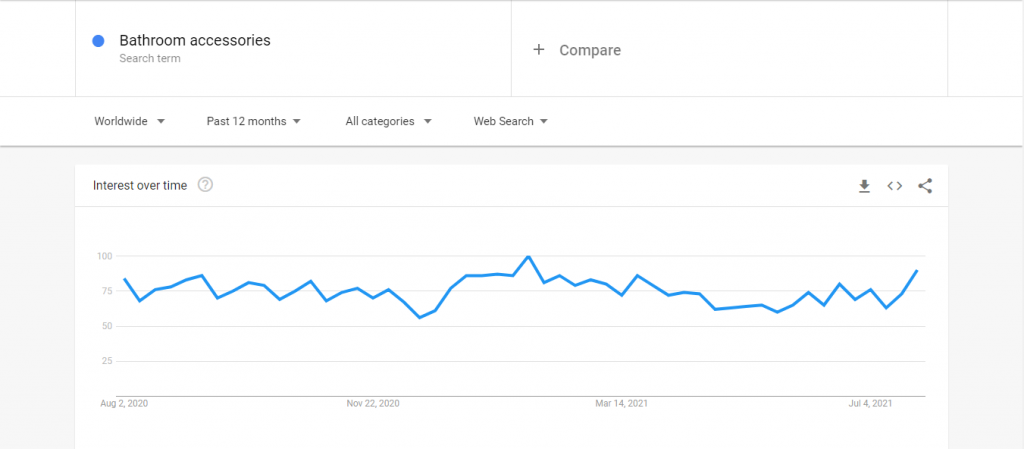Open the Worldwide region dropdown
Viewport: 1024px width, 449px height.
(x=129, y=121)
